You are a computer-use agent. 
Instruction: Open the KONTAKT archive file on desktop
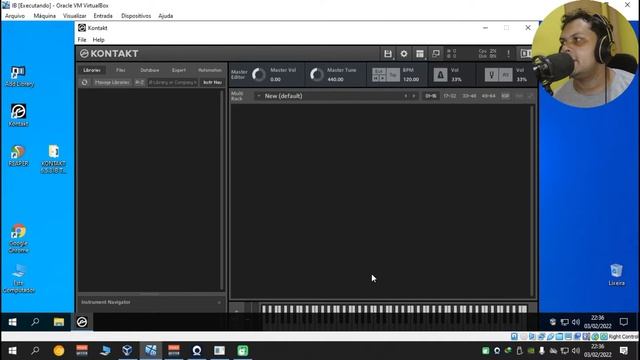[53, 159]
